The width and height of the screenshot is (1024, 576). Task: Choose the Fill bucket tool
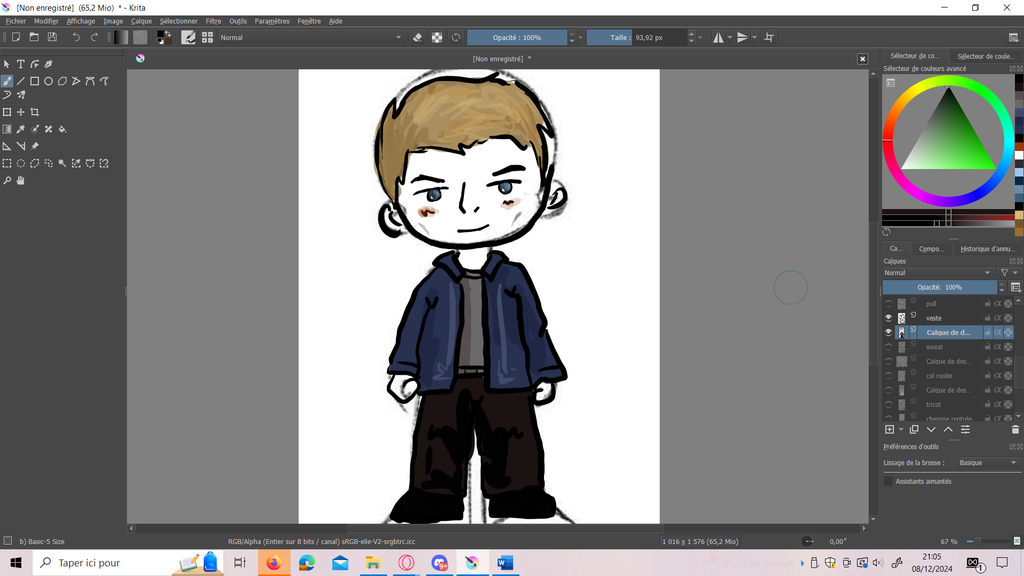tap(62, 129)
